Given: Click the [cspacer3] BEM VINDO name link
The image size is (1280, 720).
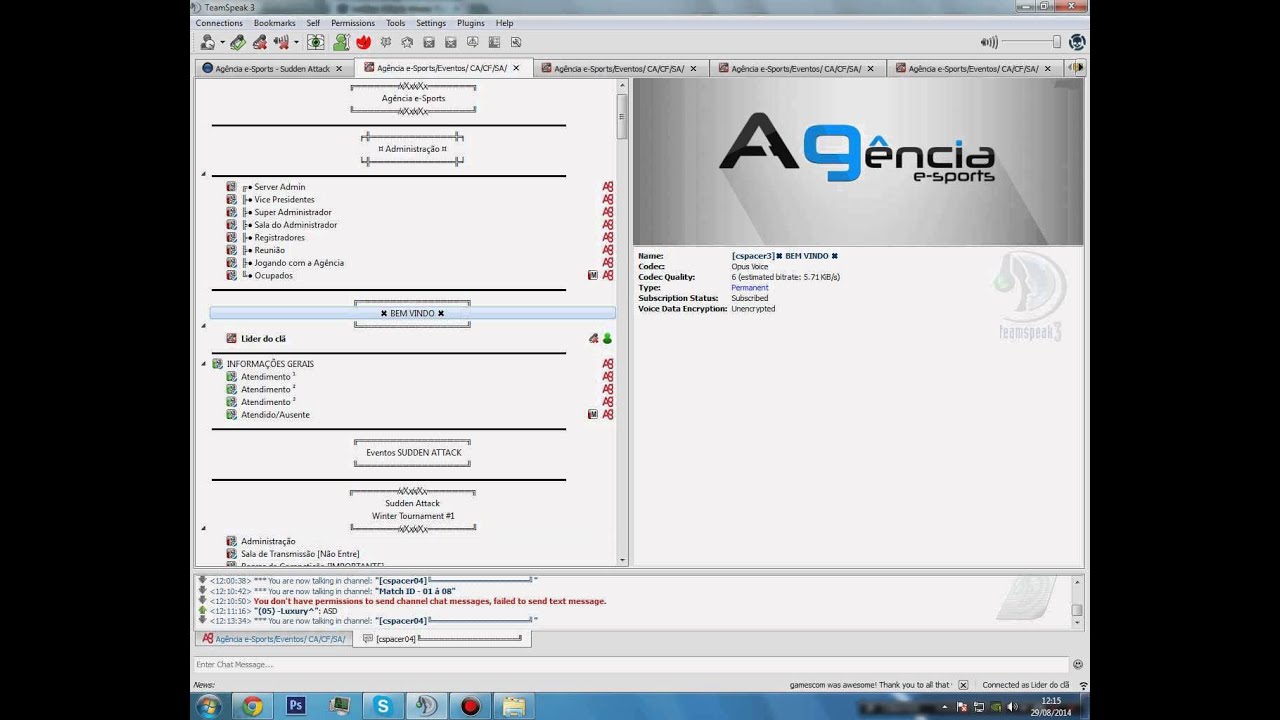Looking at the screenshot, I should click(x=785, y=256).
